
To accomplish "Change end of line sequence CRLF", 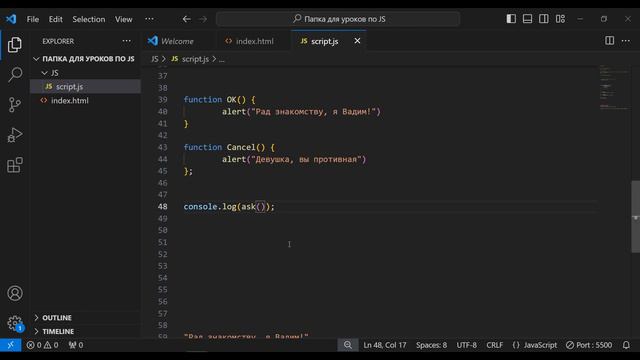I will 495,345.
